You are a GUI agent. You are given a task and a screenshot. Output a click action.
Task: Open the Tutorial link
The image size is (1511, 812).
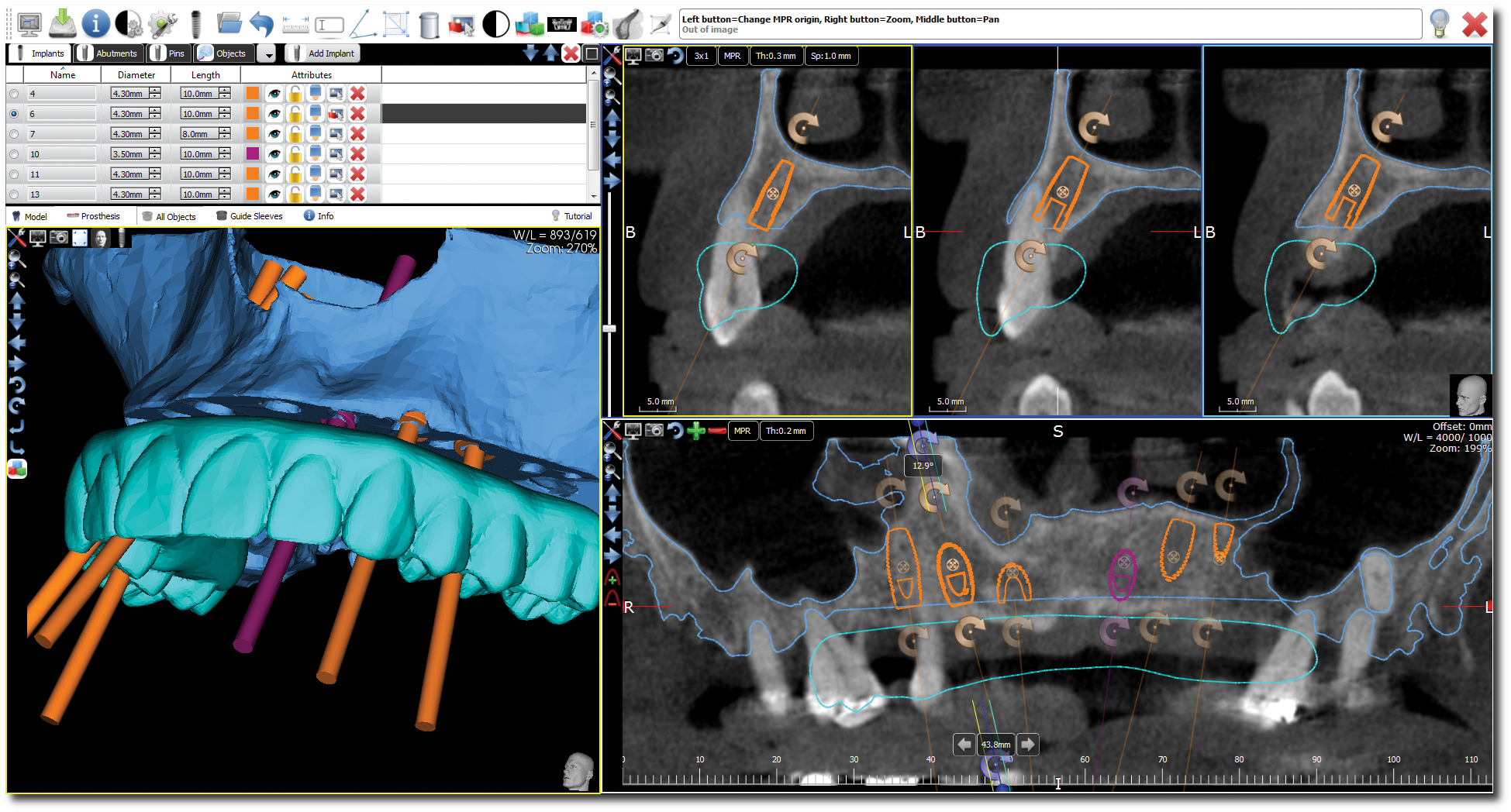tap(572, 216)
